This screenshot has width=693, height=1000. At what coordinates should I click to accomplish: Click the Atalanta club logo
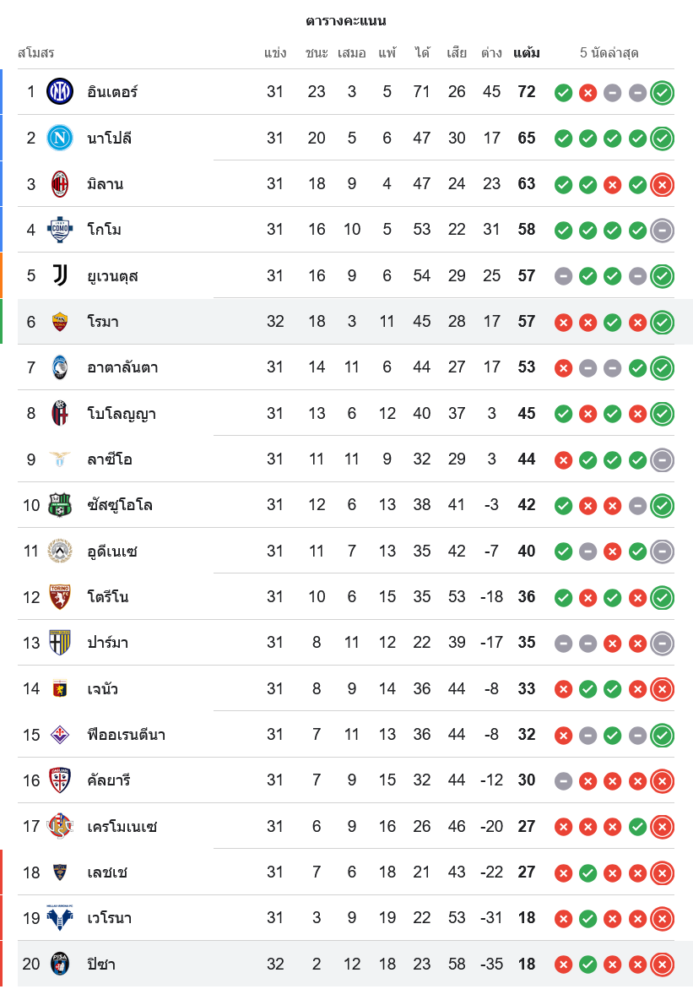click(60, 368)
